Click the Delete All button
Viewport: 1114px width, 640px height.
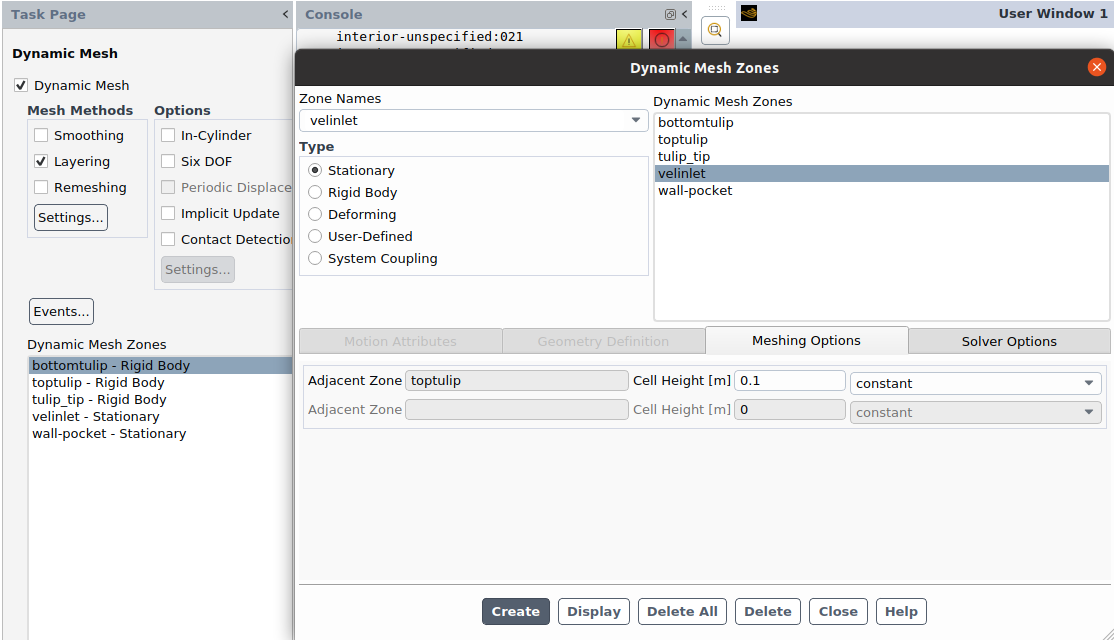pos(682,612)
